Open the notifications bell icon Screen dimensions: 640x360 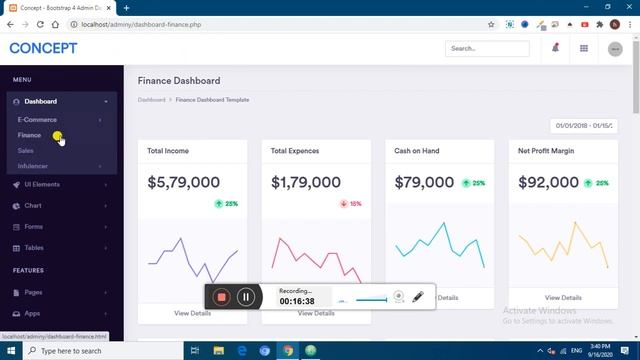click(x=555, y=48)
